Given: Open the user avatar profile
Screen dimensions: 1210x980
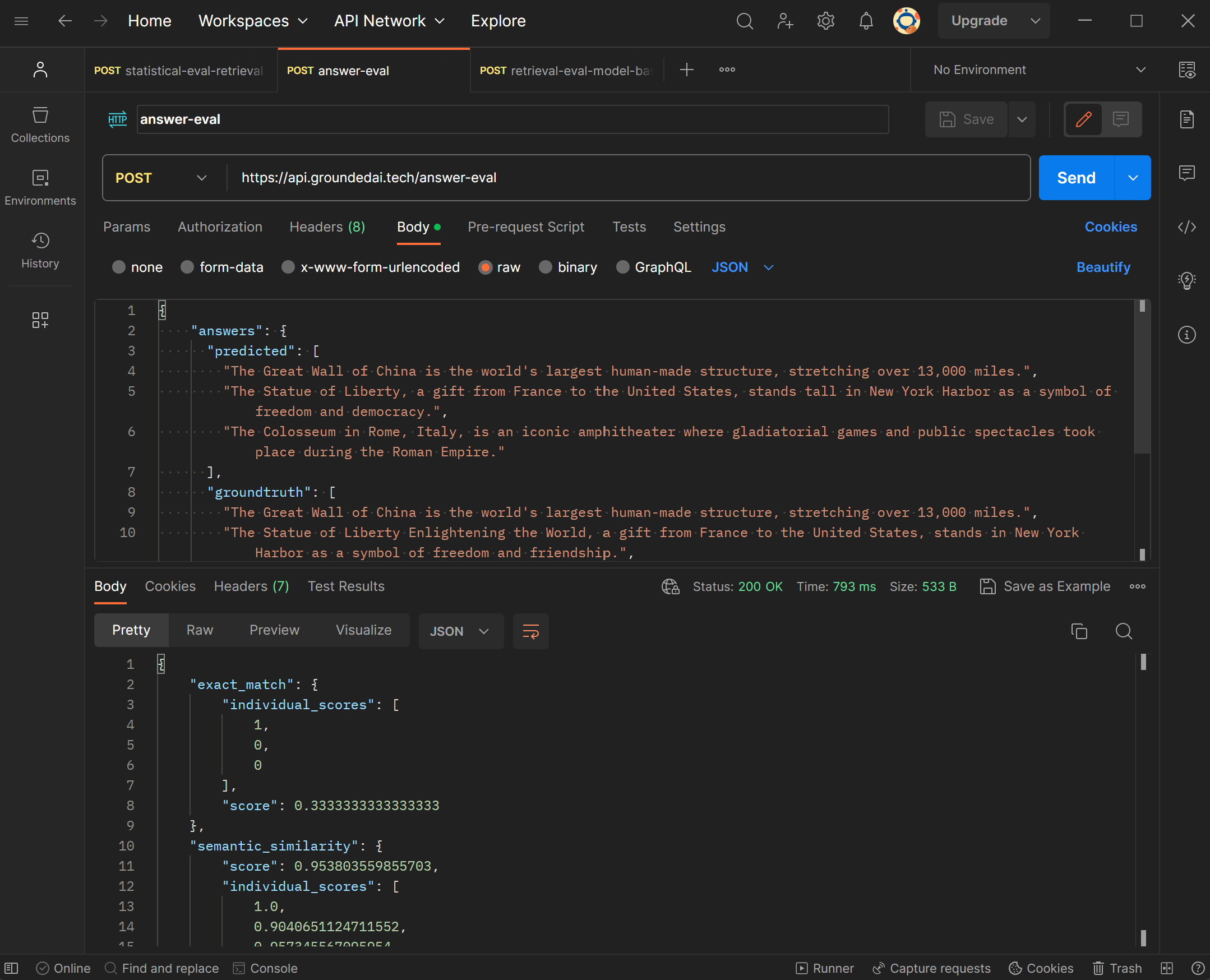Looking at the screenshot, I should click(x=906, y=21).
